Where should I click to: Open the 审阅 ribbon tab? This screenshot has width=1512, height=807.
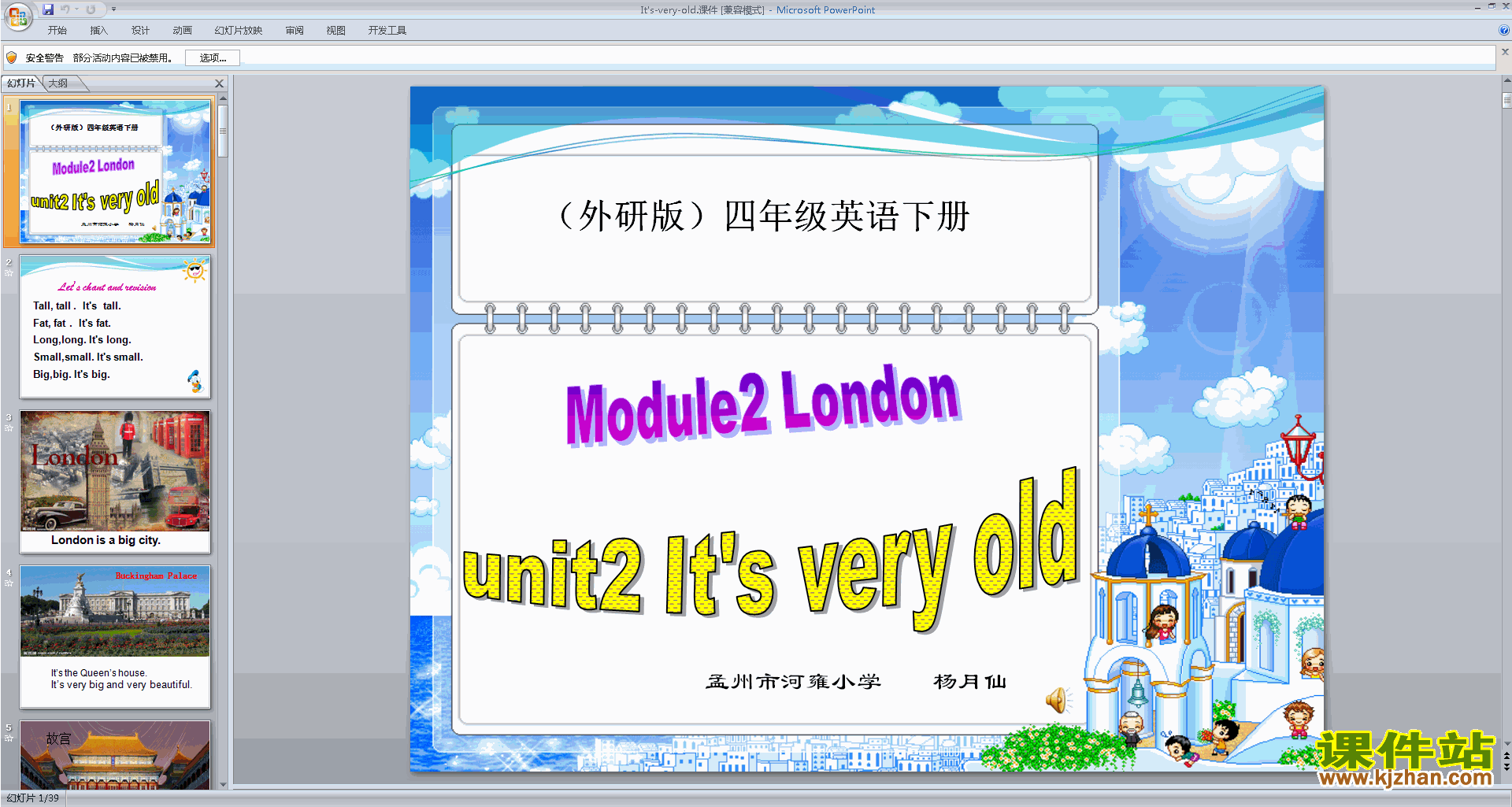click(x=295, y=31)
